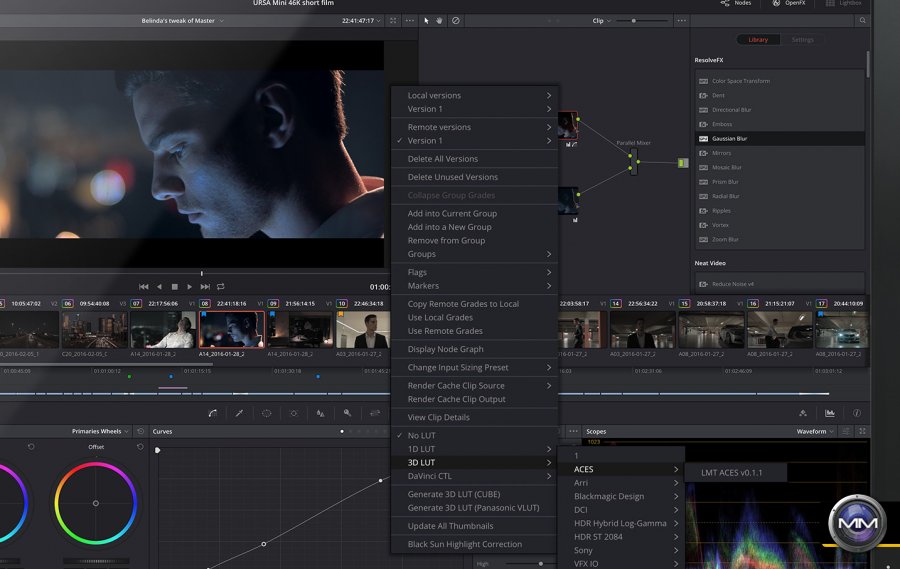
Task: Open Scopes three-dot options menu
Action: [x=573, y=431]
